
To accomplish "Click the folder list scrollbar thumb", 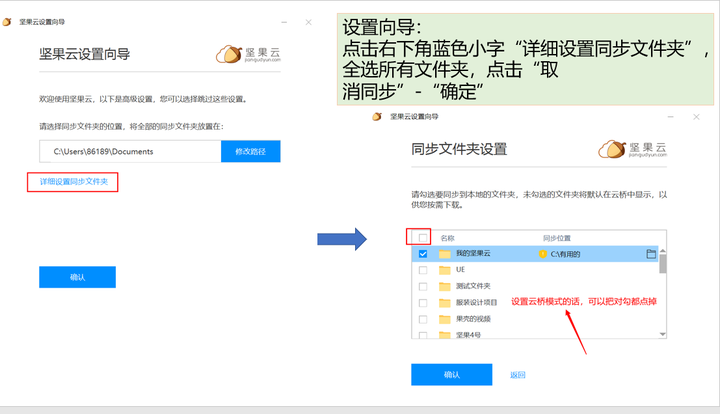I will pyautogui.click(x=663, y=264).
